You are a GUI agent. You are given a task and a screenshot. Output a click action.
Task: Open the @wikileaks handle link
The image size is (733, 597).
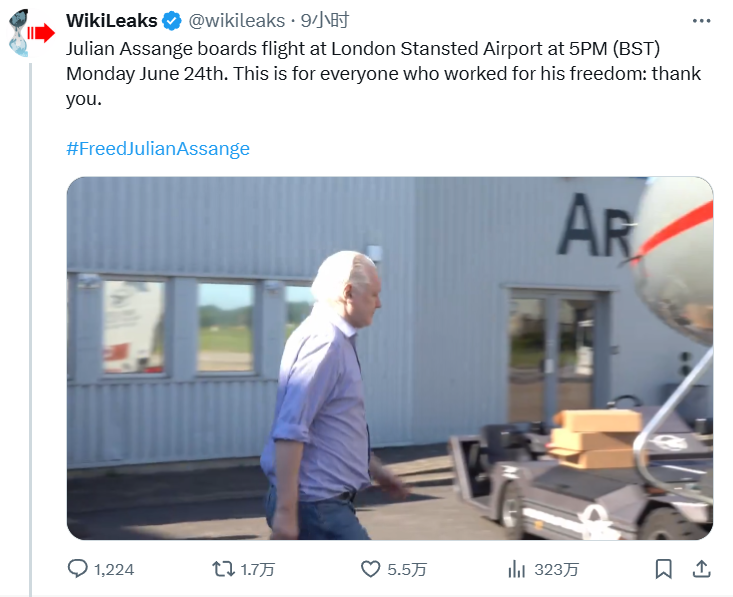coord(238,21)
